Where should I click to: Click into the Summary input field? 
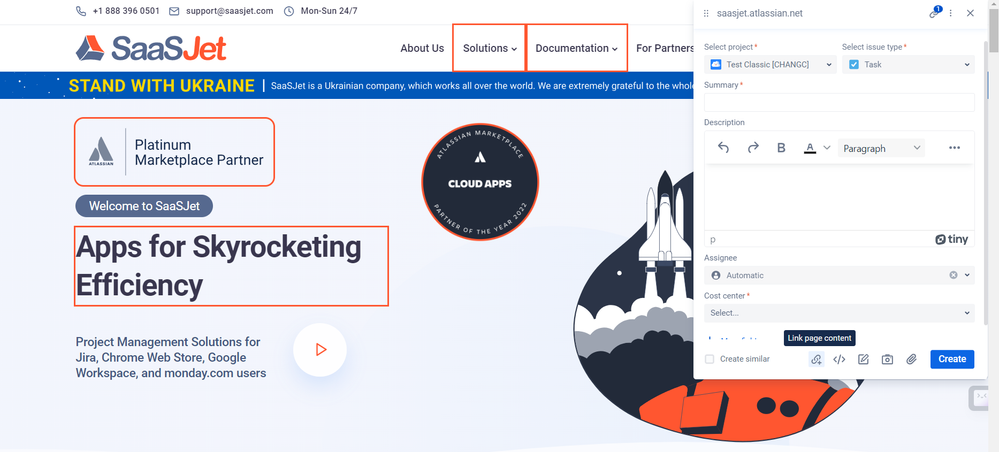click(x=839, y=103)
